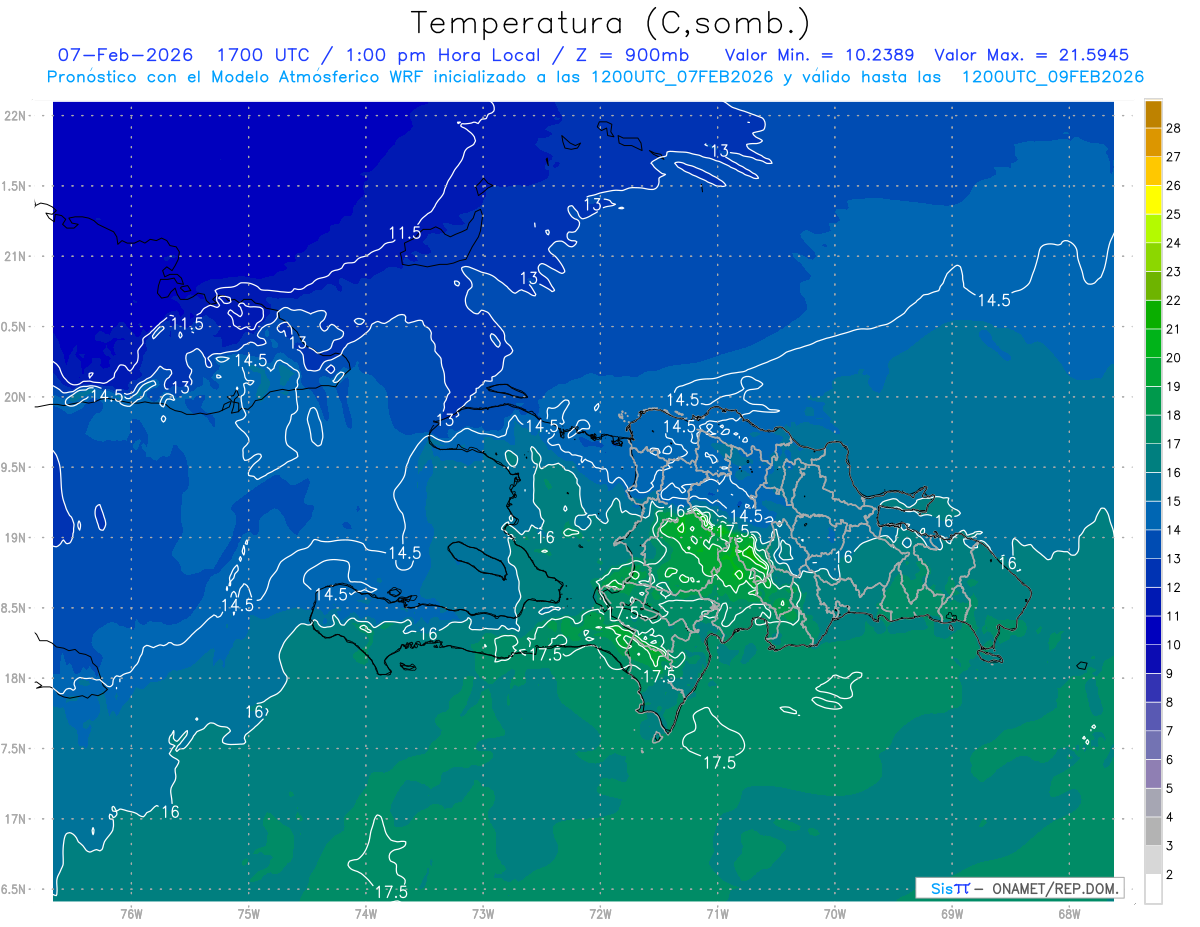
Task: Select the white swatch below the 2 label
Action: 1153,889
